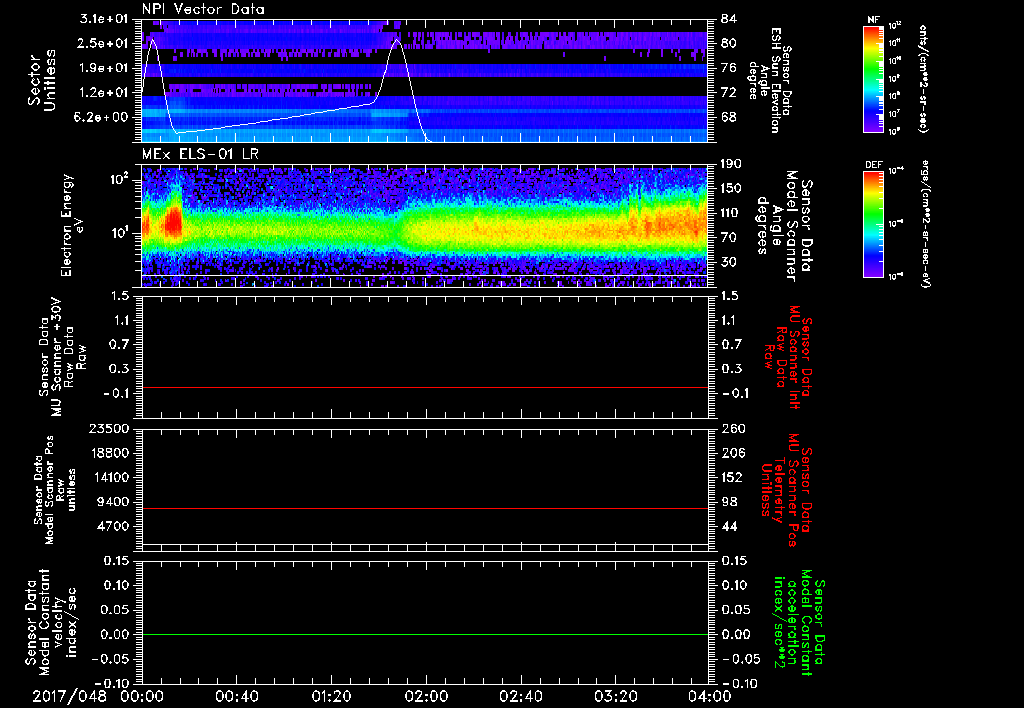
Task: Click the 84 degree elevation tick
Action: (x=729, y=18)
